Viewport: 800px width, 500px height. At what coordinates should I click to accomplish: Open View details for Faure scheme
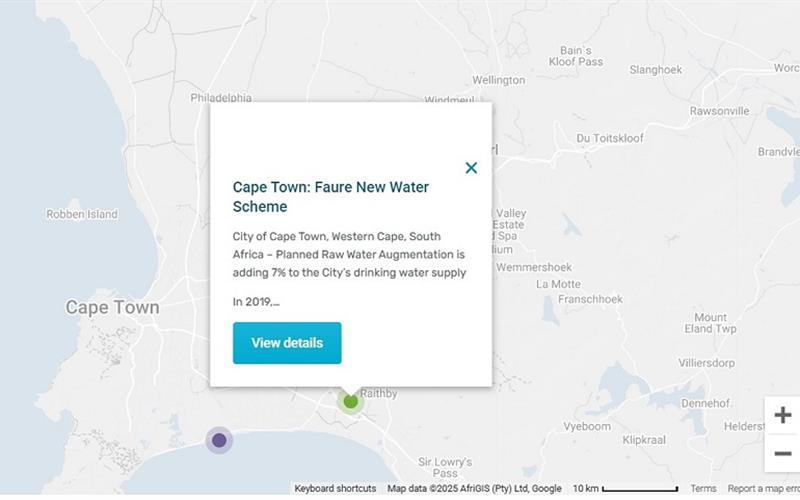tap(287, 343)
